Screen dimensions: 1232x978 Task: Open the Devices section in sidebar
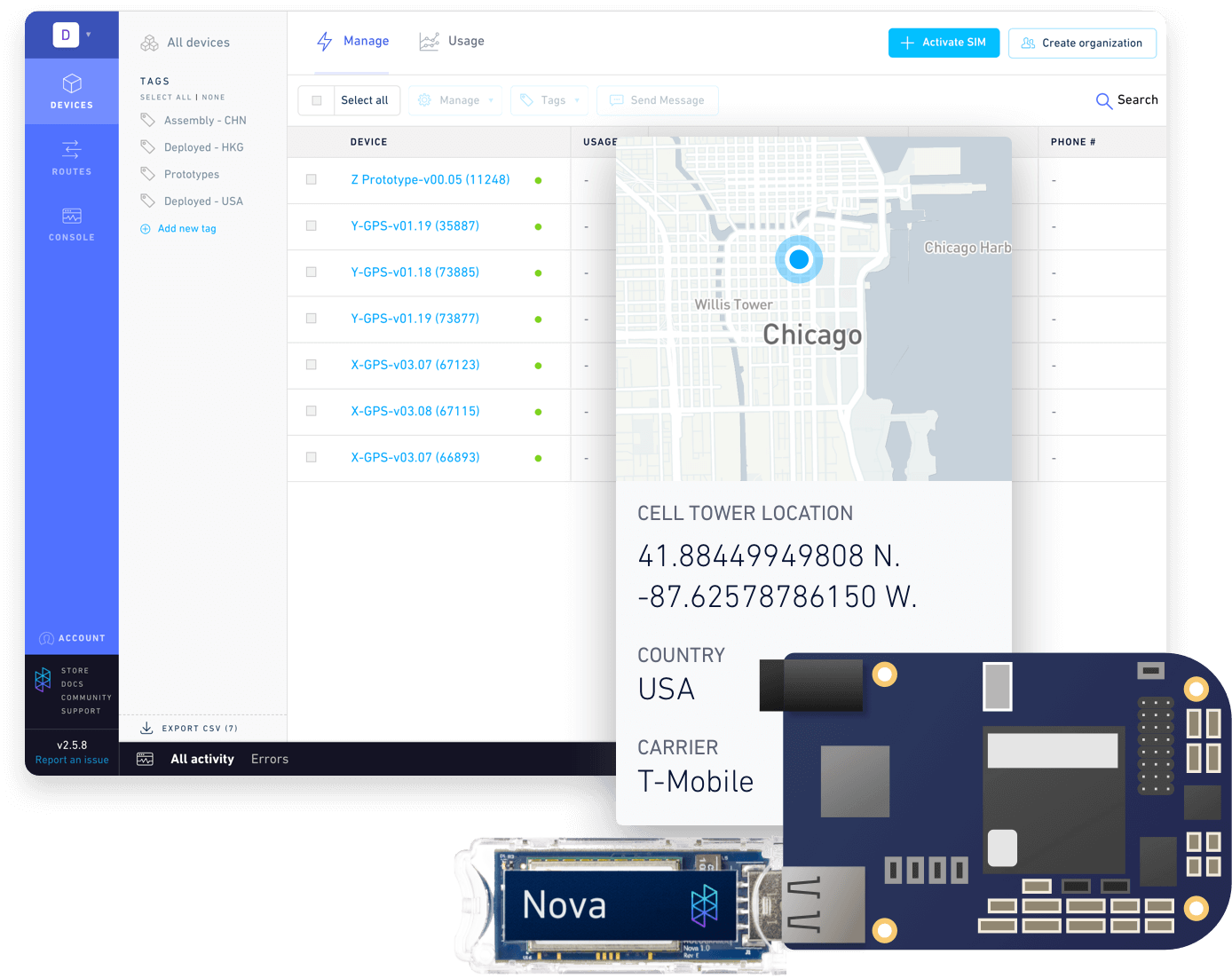click(x=72, y=91)
